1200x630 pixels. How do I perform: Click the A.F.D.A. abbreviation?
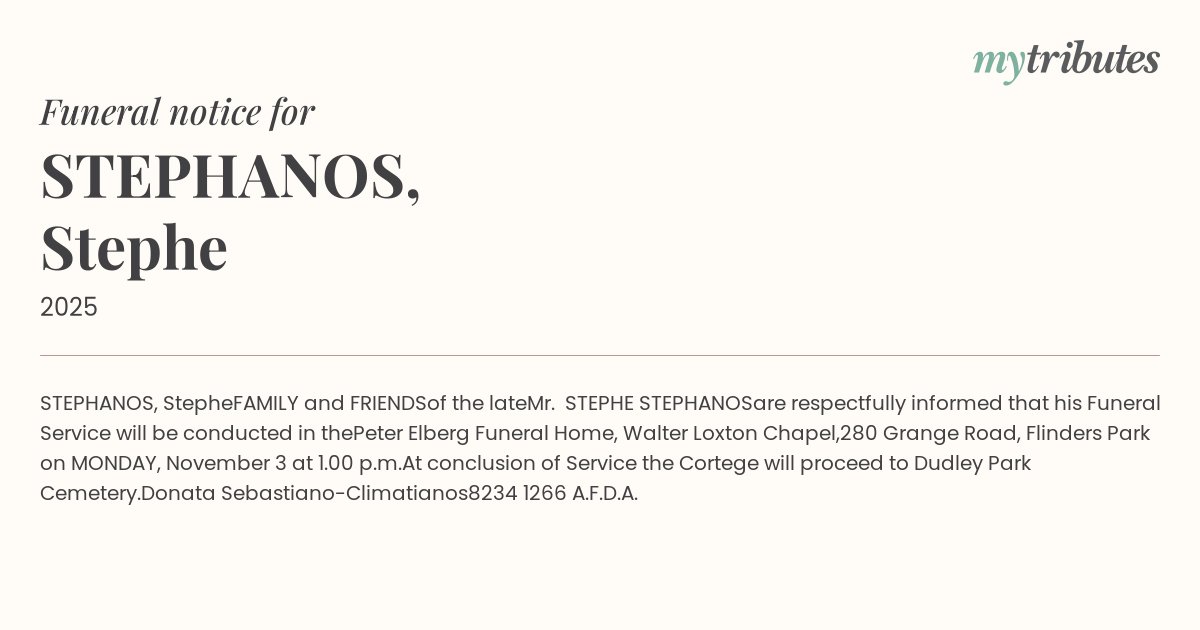coord(605,493)
